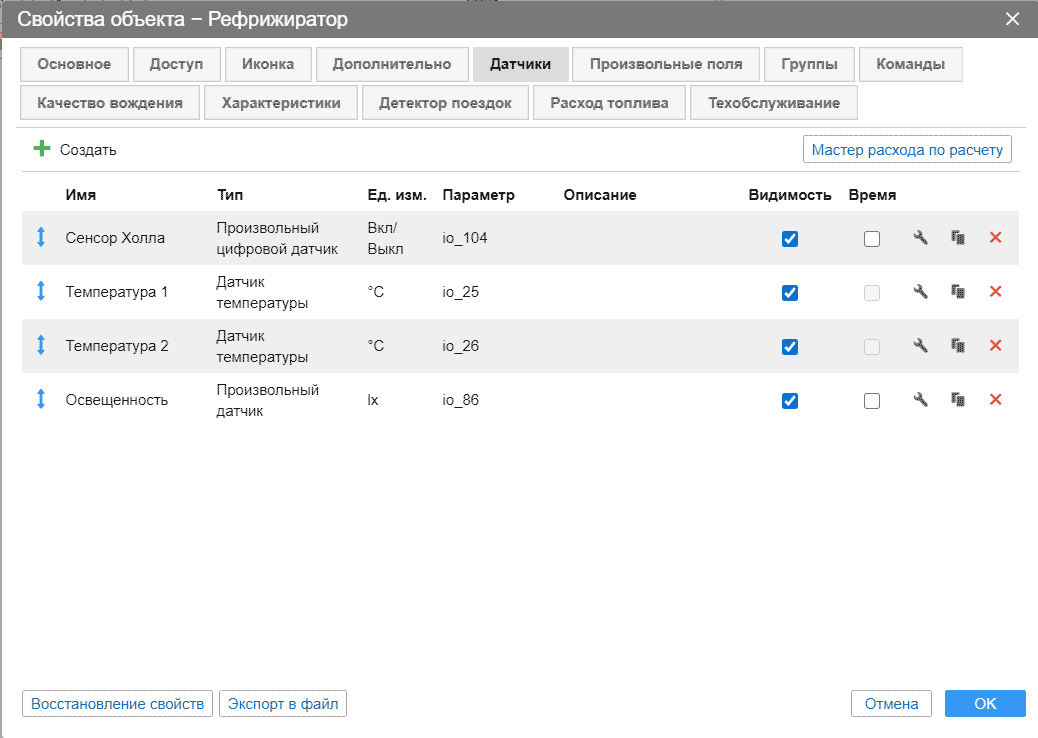The image size is (1038, 738).
Task: Close the object properties dialog
Action: point(1012,19)
